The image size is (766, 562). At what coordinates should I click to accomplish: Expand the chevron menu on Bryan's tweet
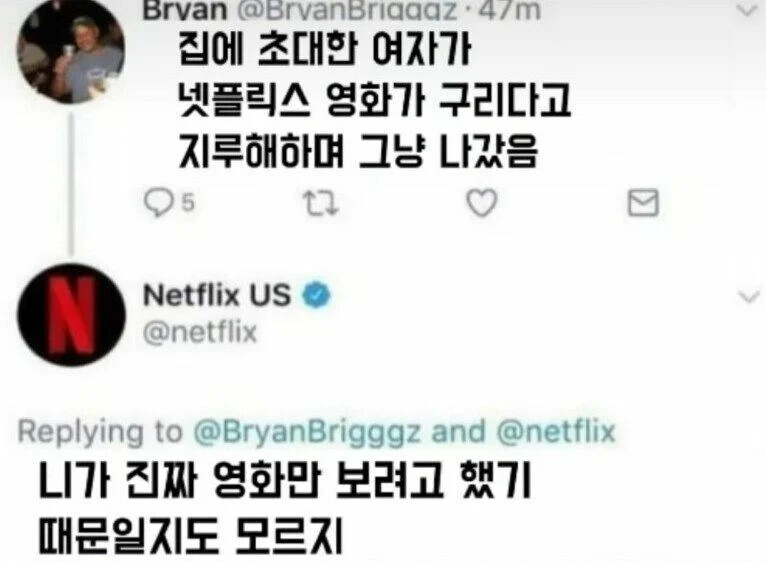(x=747, y=10)
